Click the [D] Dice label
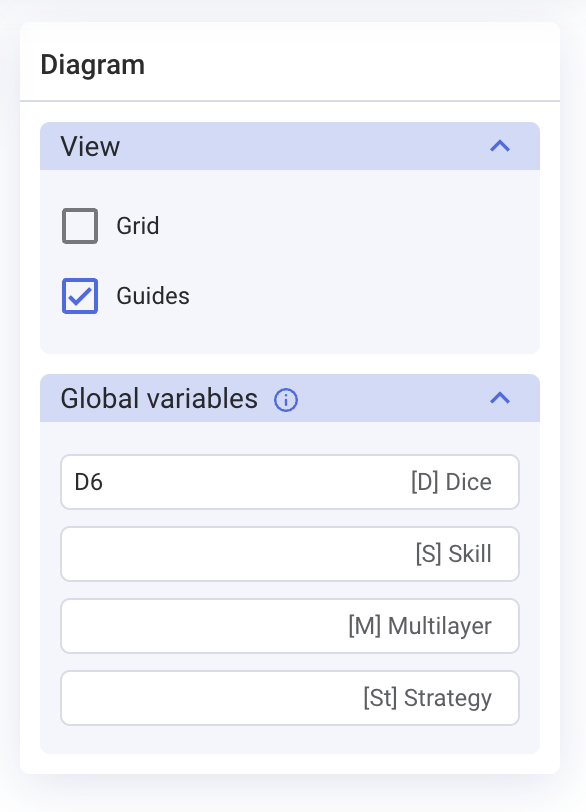586x812 pixels. pyautogui.click(x=451, y=482)
